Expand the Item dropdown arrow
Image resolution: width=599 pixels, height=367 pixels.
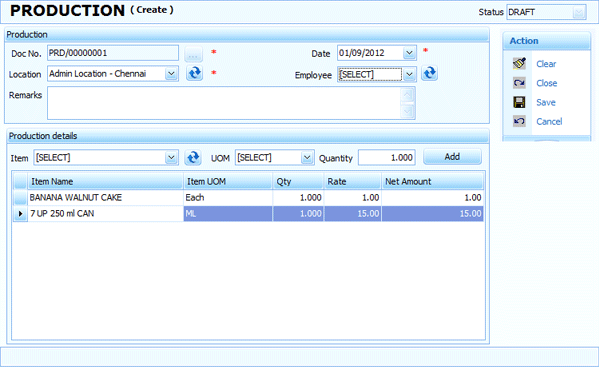tap(171, 157)
